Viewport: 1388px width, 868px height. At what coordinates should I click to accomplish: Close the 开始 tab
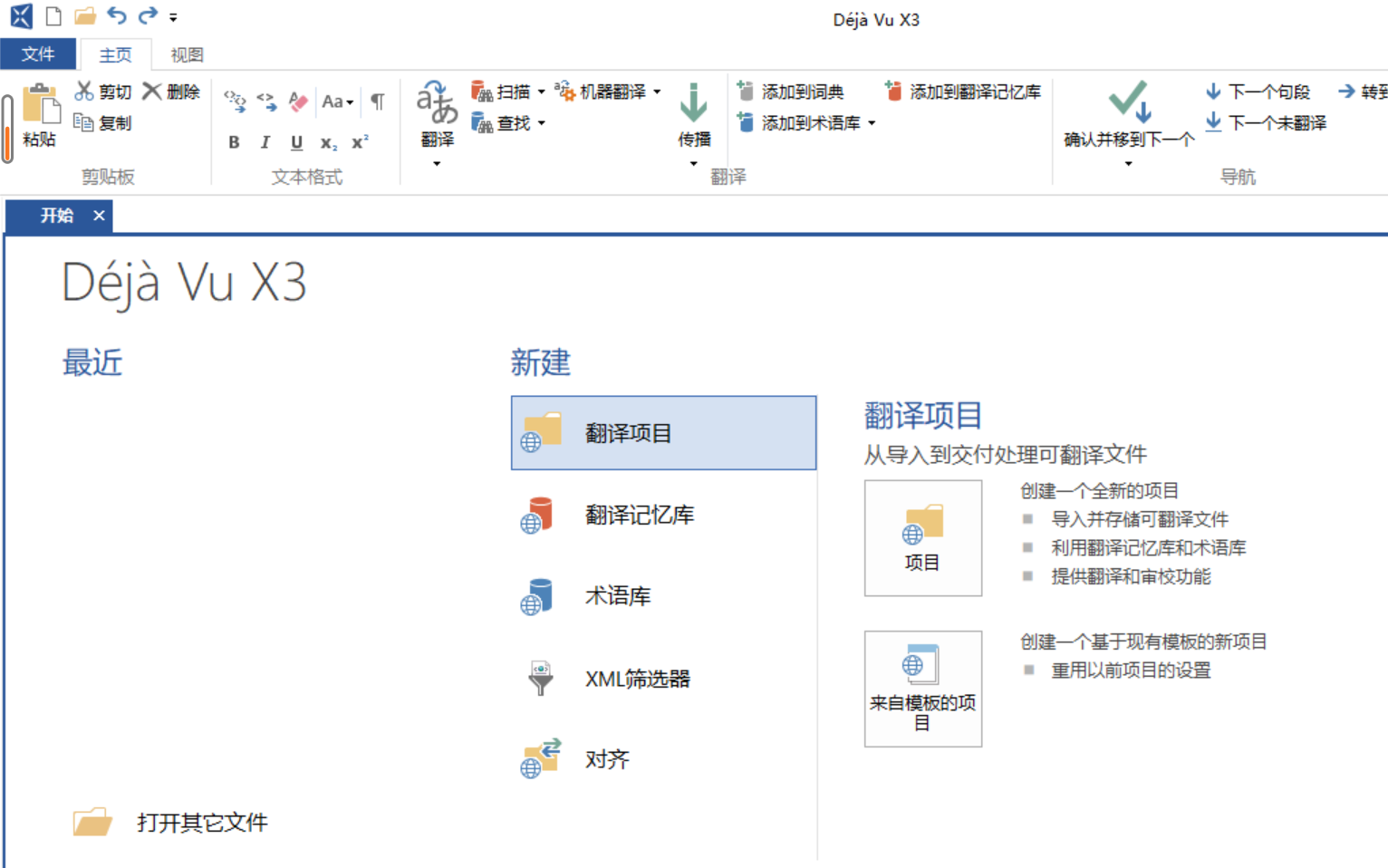click(99, 216)
